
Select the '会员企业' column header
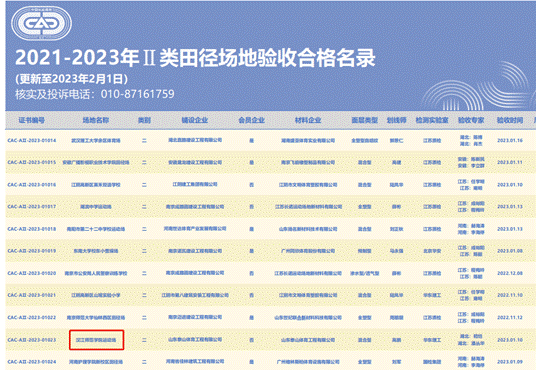[252, 120]
